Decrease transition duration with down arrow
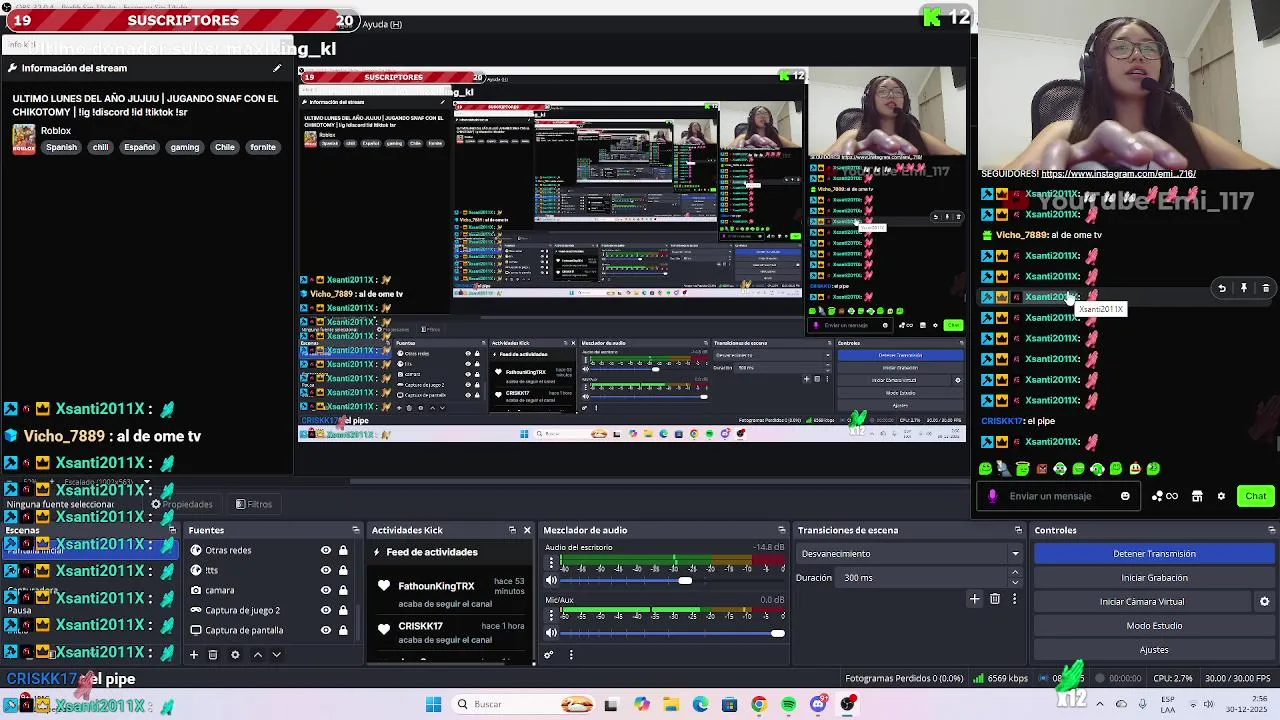 coord(1015,582)
